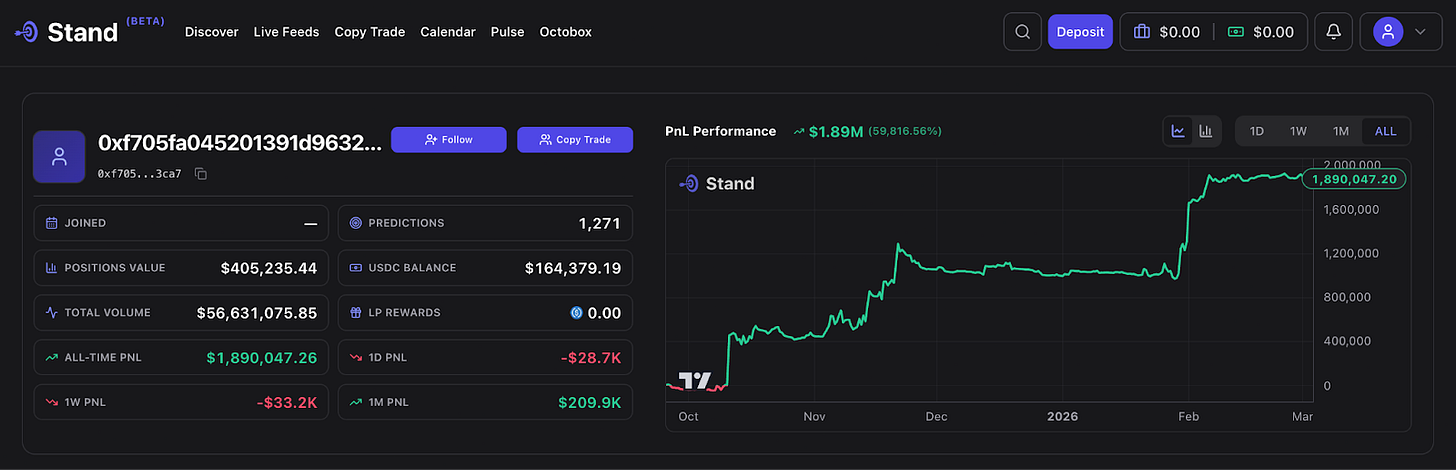
Task: Click the USDC Balance wallet icon
Action: 356,268
